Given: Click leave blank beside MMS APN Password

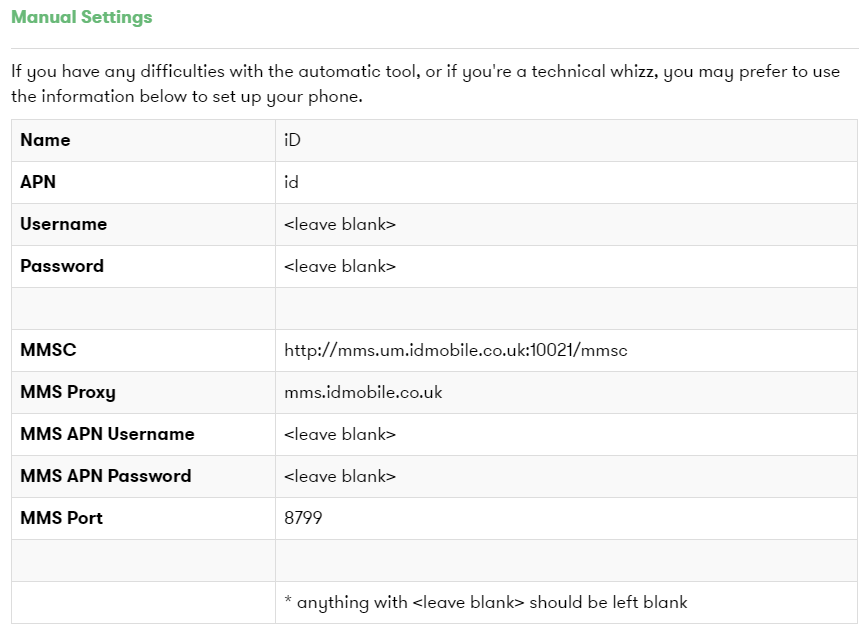Looking at the screenshot, I should tap(340, 476).
